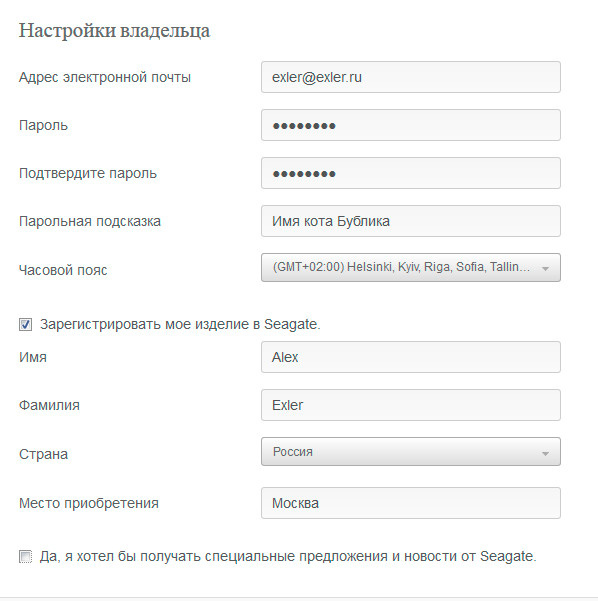The image size is (598, 601).
Task: Focus the Пароль password field
Action: [x=411, y=125]
